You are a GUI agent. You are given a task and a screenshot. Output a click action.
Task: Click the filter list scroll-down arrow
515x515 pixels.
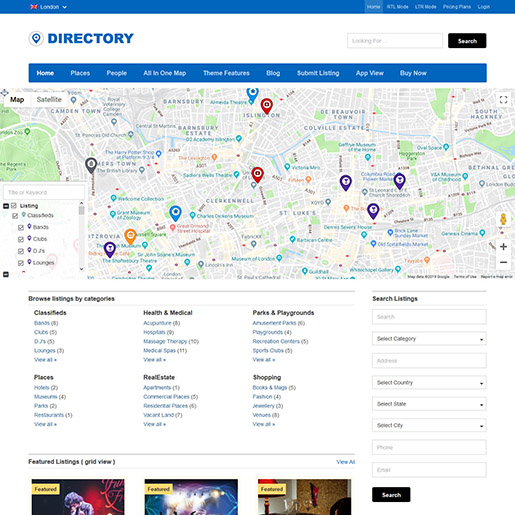pyautogui.click(x=81, y=269)
